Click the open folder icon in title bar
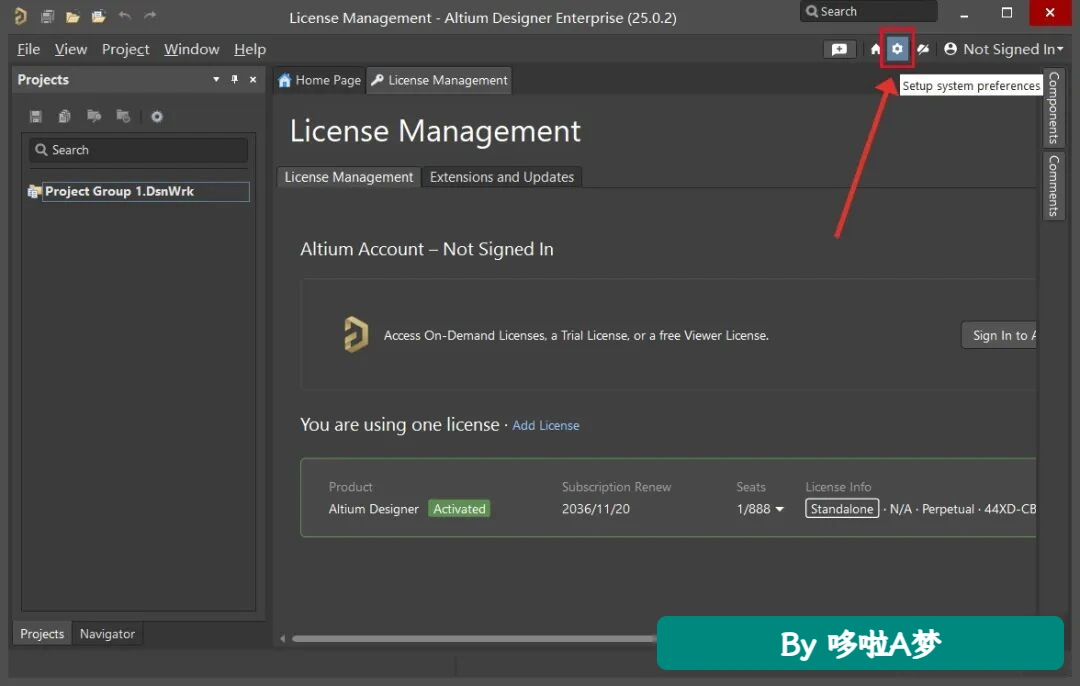1080x686 pixels. tap(73, 17)
